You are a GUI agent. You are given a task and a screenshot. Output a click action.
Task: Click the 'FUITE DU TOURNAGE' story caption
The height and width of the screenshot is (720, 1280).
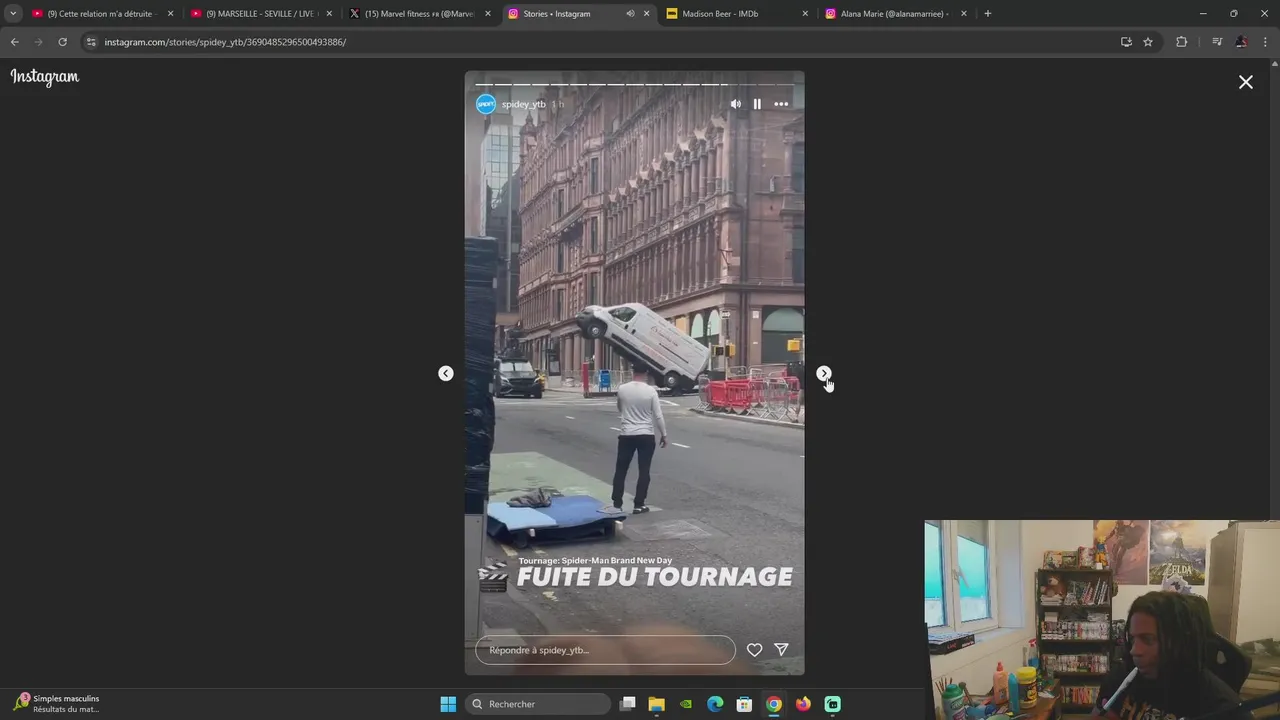(654, 577)
